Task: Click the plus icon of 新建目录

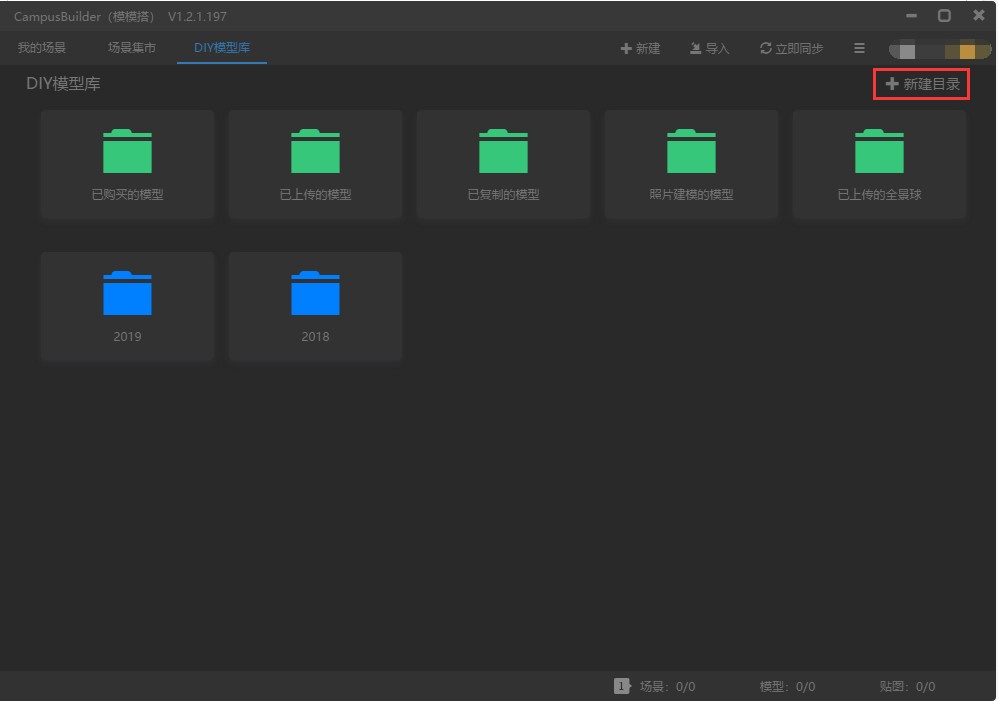Action: (892, 84)
